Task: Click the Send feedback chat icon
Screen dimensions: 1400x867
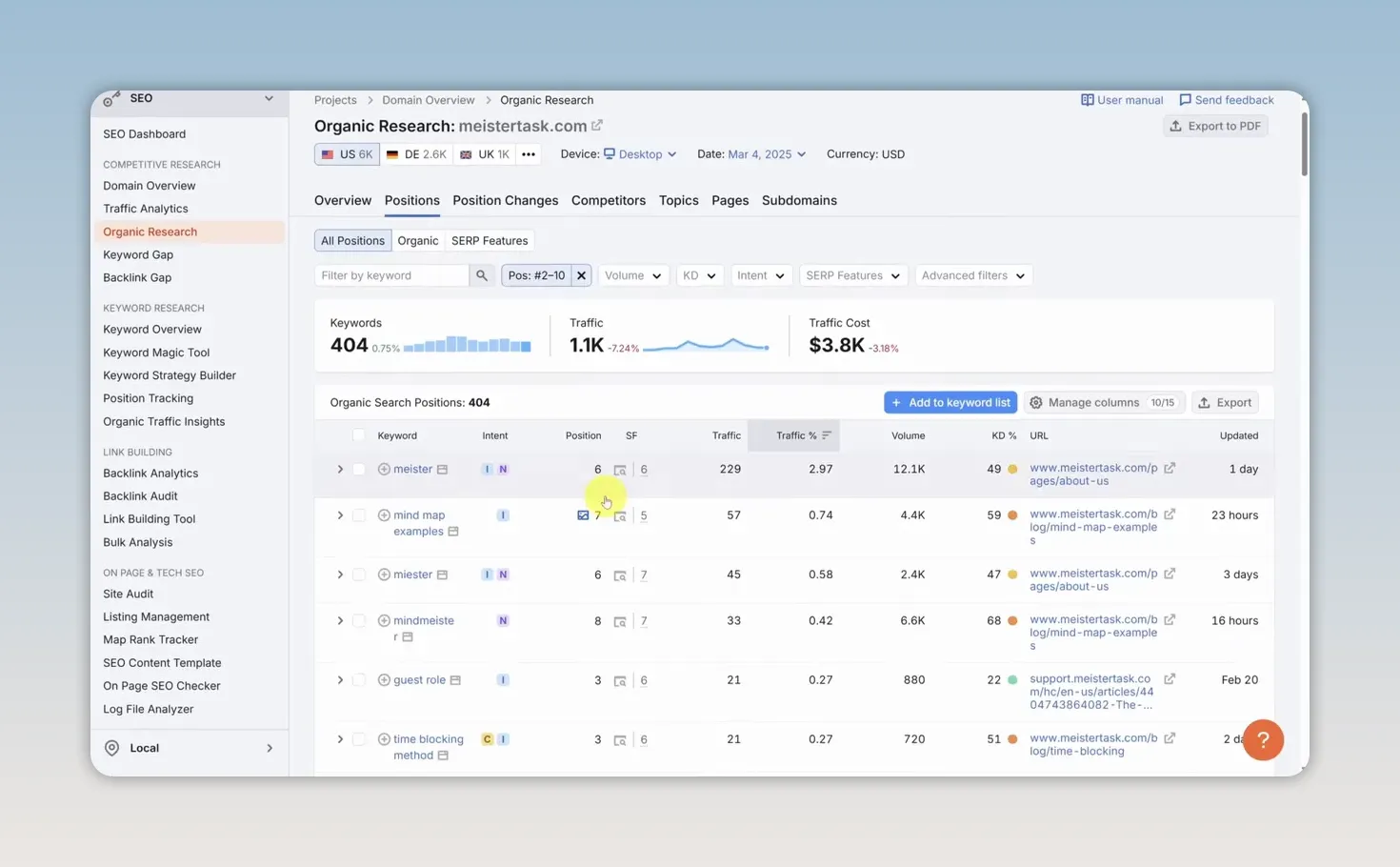Action: pos(1185,100)
